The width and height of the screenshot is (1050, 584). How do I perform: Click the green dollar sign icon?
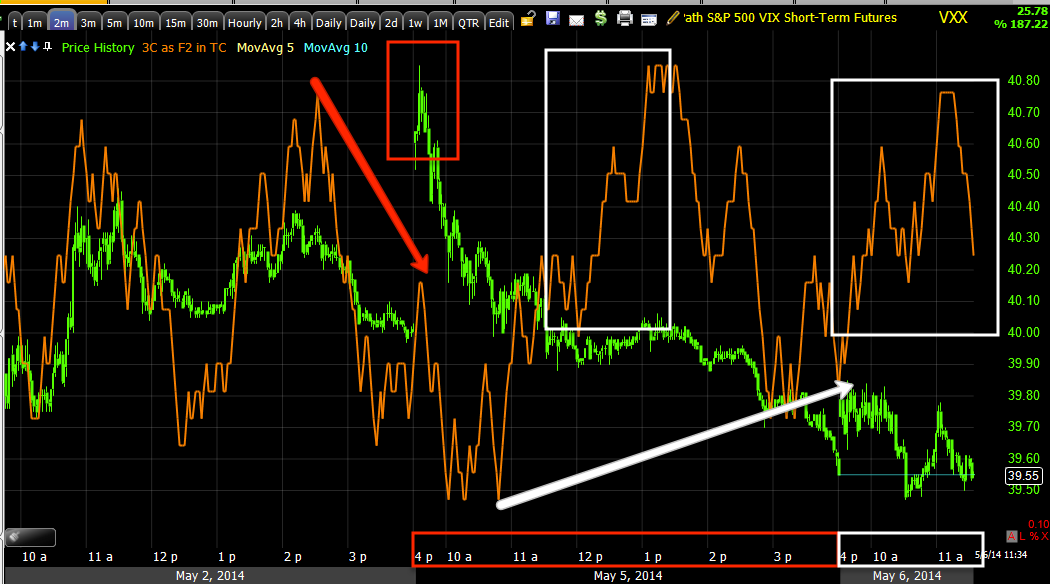point(601,19)
